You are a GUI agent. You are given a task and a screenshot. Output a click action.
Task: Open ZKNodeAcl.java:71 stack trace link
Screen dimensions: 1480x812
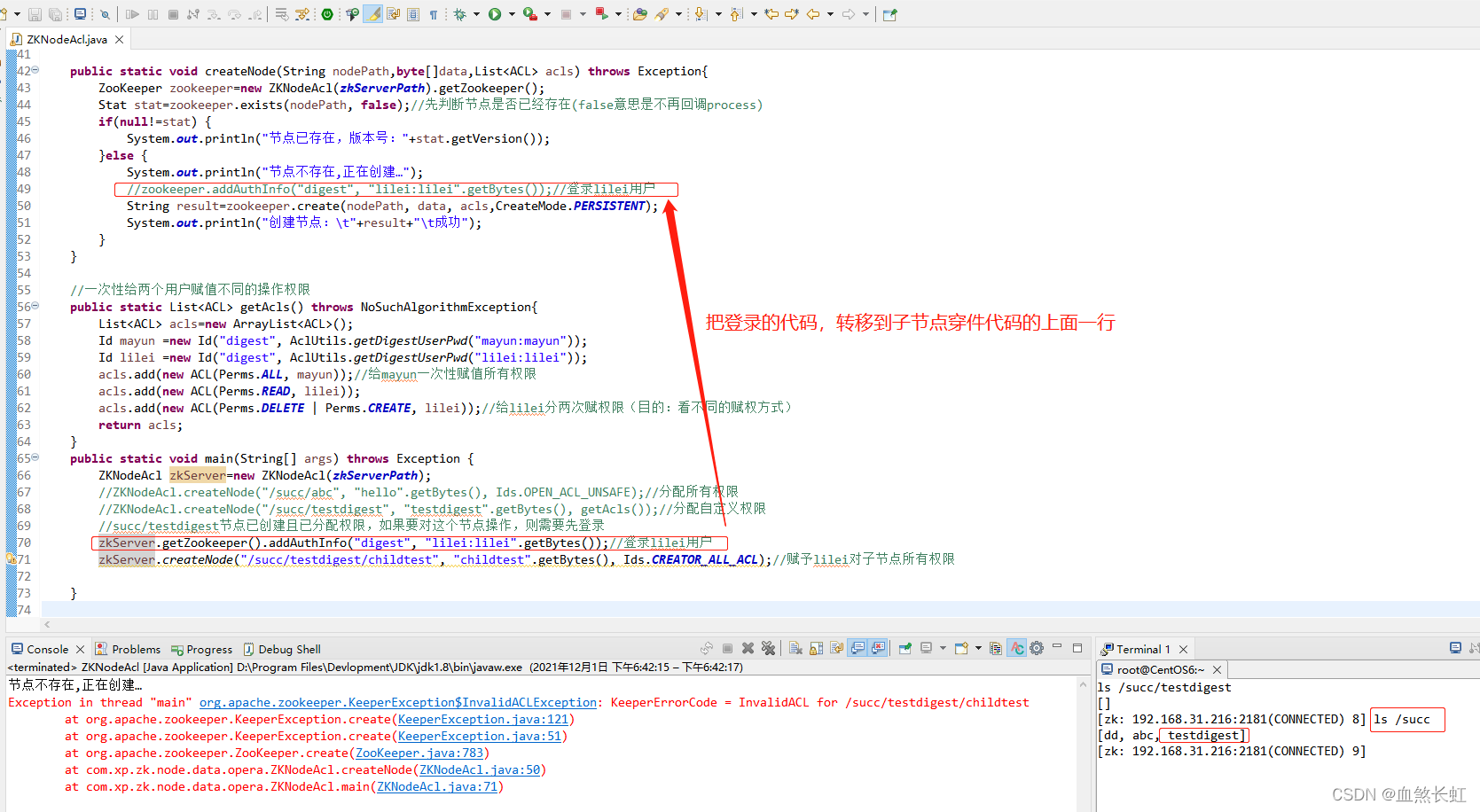pyautogui.click(x=437, y=786)
